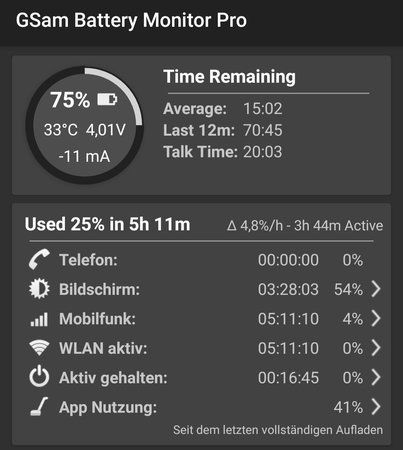Tap the battery icon next to 75%

click(107, 99)
